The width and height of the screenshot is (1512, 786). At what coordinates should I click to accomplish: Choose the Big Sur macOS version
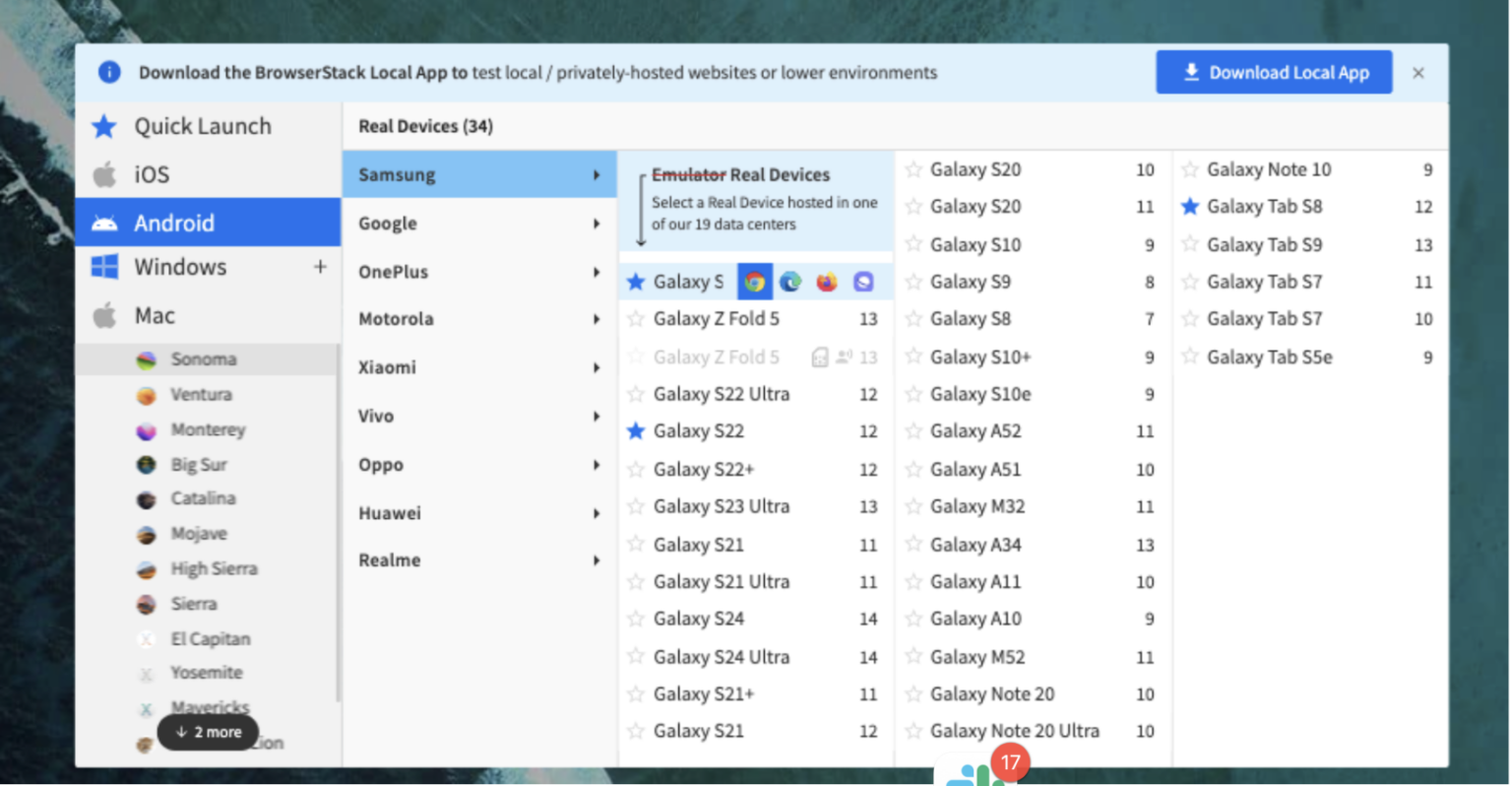[208, 465]
